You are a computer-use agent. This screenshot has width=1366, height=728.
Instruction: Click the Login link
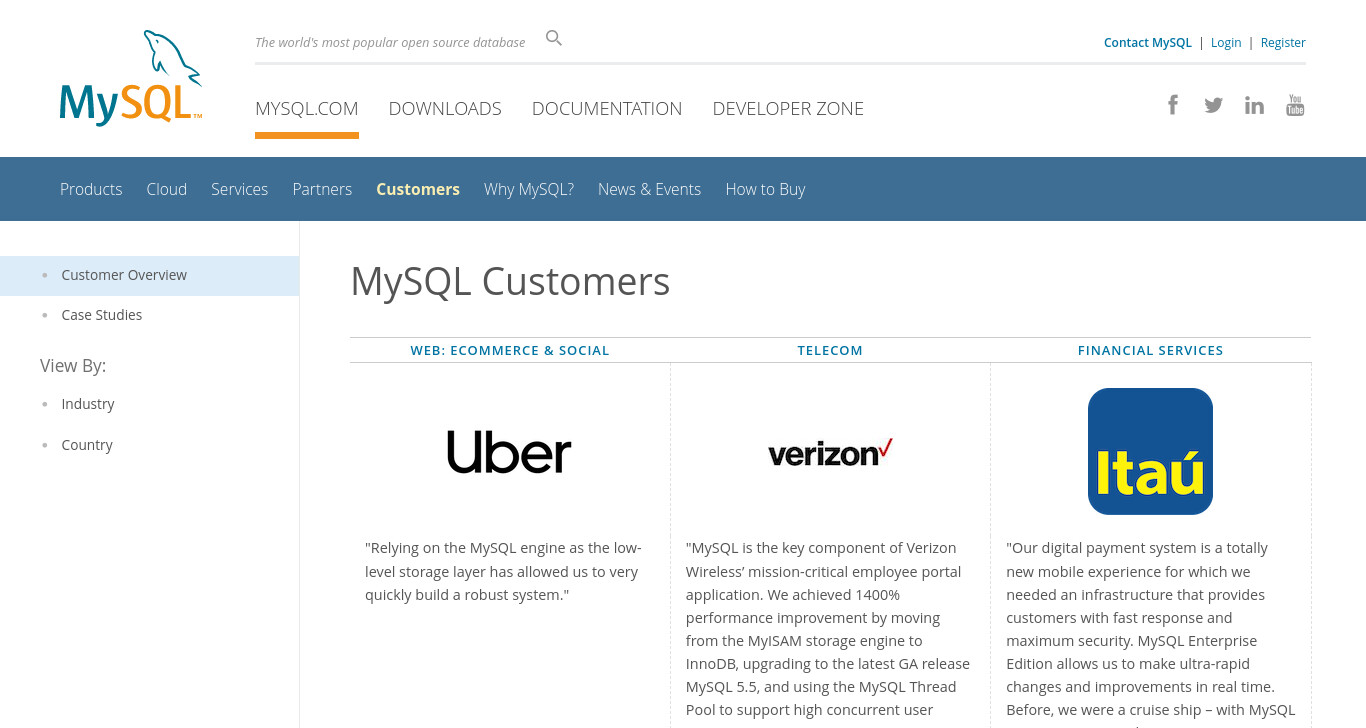tap(1226, 42)
